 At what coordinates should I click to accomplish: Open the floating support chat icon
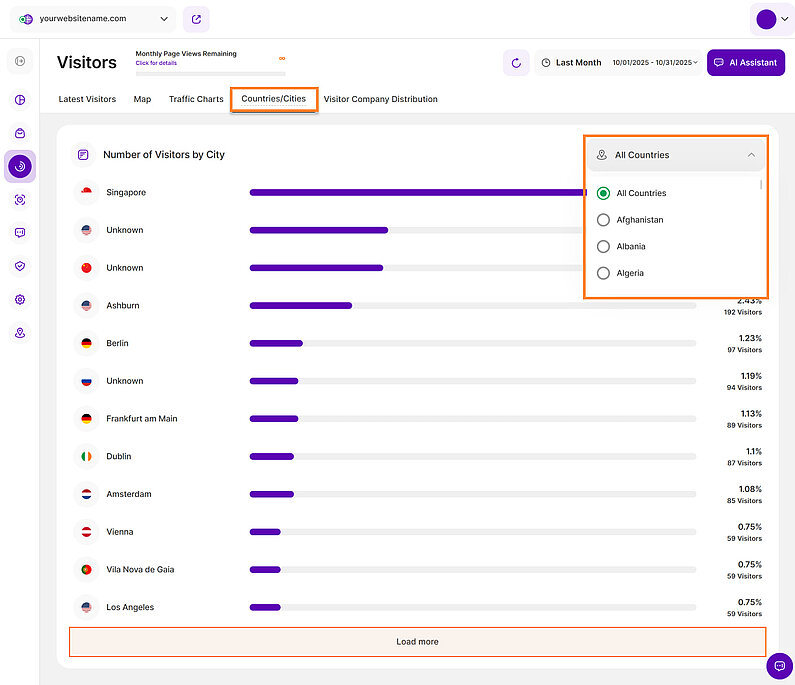click(x=779, y=666)
